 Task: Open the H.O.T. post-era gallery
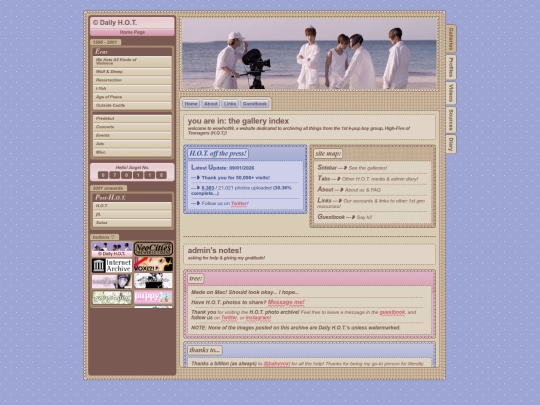click(132, 206)
